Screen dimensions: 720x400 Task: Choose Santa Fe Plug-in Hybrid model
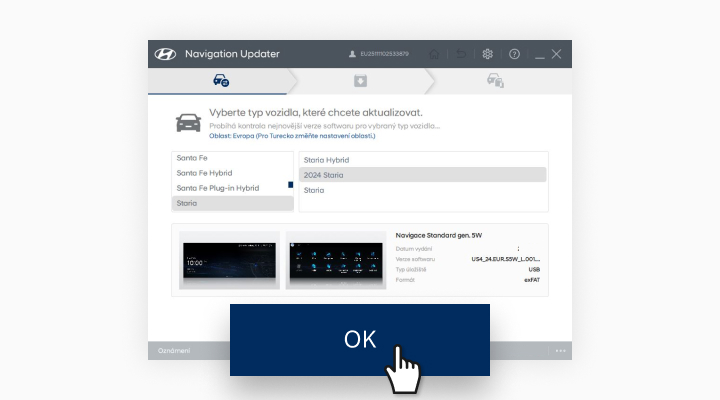coord(232,188)
